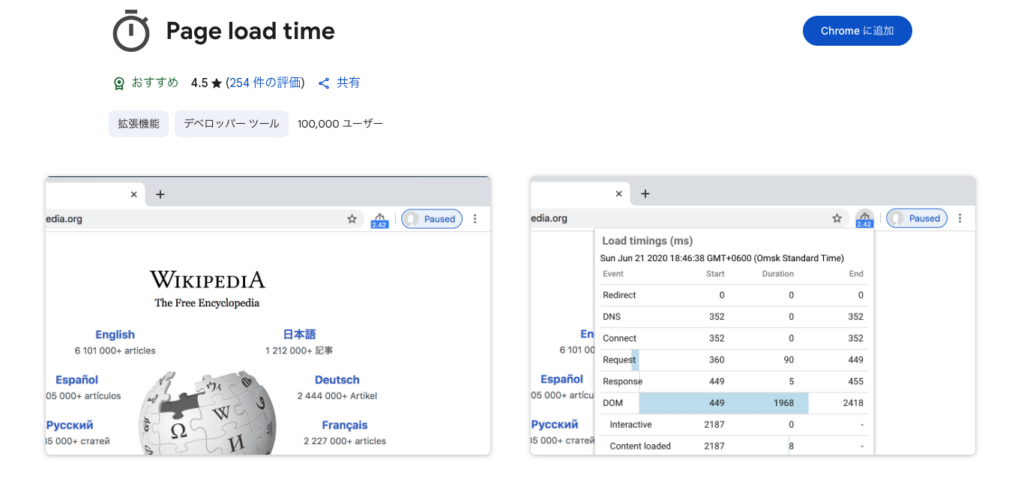Click the Sun Jun 21 2020 timestamp line
The image size is (1024, 493).
pyautogui.click(x=722, y=257)
